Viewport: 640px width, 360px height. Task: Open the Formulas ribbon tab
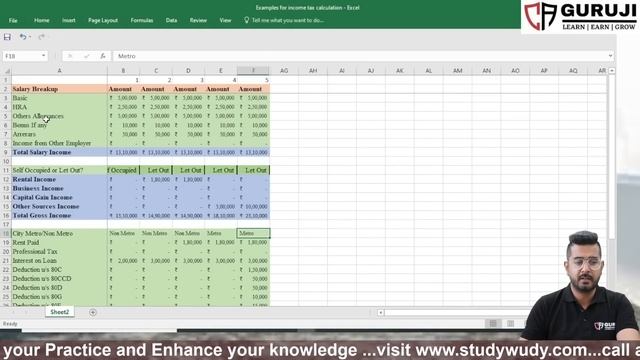(x=142, y=20)
